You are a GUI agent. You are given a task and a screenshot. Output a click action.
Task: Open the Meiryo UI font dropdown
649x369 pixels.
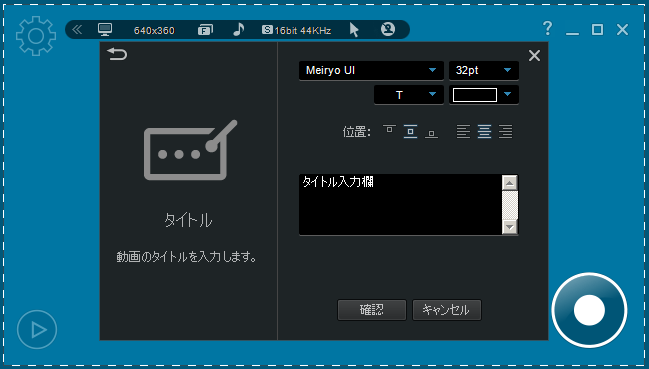371,70
